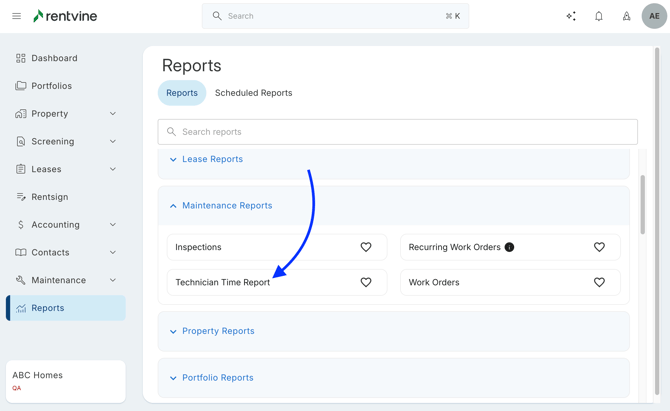
Task: Click the reports list scrollbar
Action: 642,205
